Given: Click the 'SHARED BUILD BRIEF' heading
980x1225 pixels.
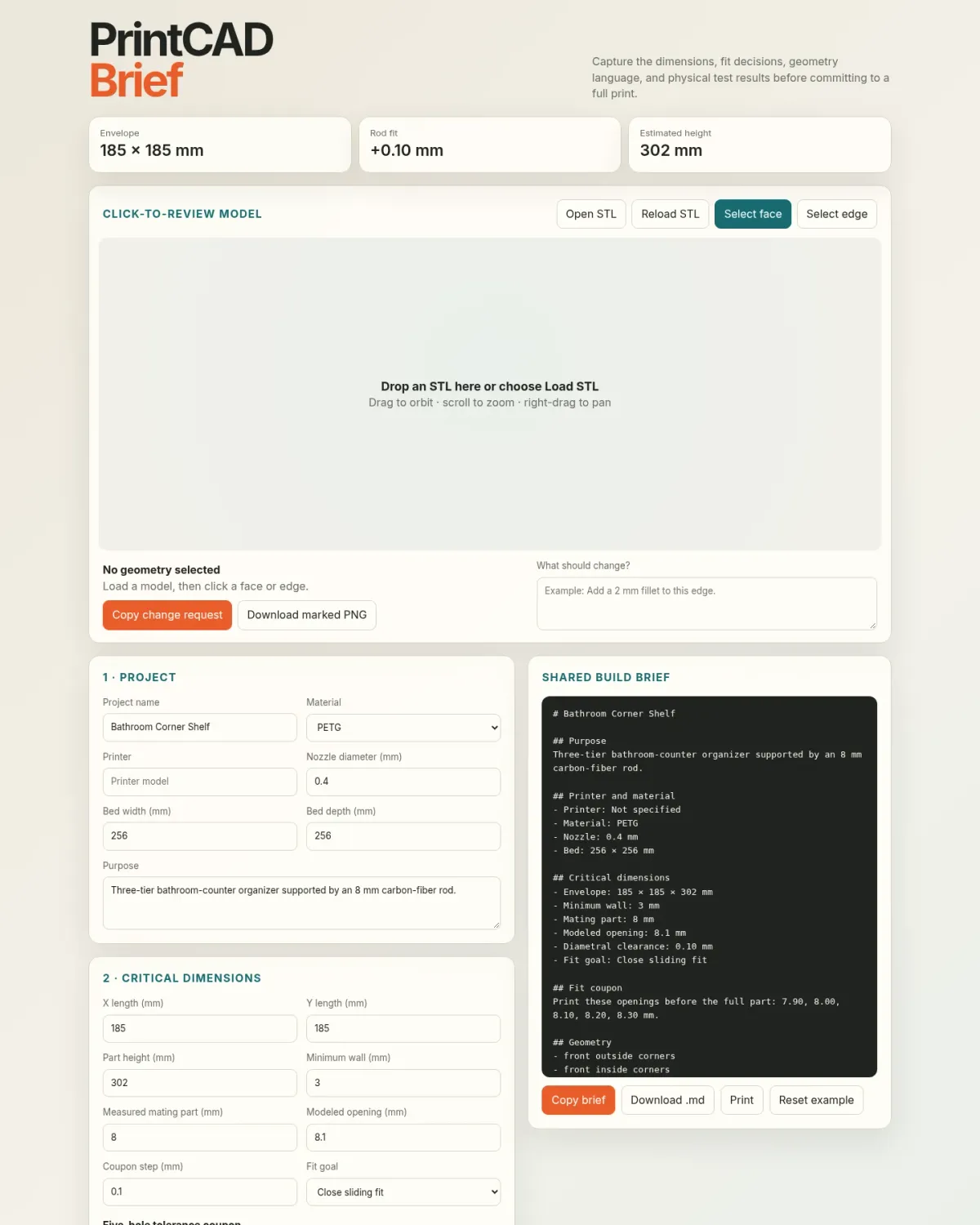Looking at the screenshot, I should [x=606, y=677].
